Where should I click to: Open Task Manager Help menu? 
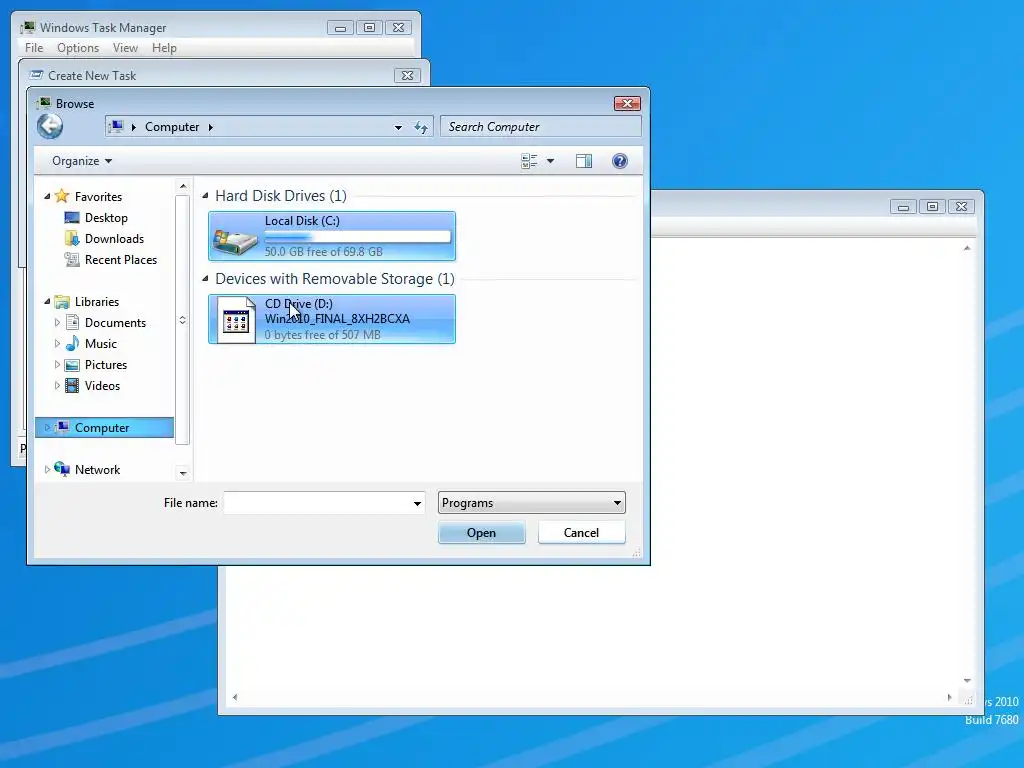coord(164,48)
